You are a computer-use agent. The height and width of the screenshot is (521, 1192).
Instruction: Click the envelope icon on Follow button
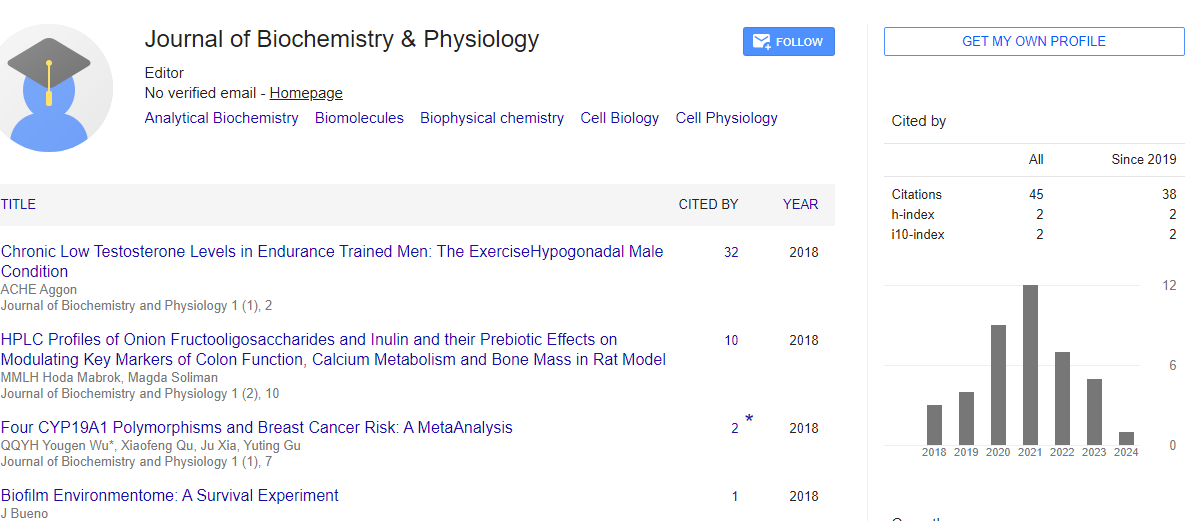[761, 42]
